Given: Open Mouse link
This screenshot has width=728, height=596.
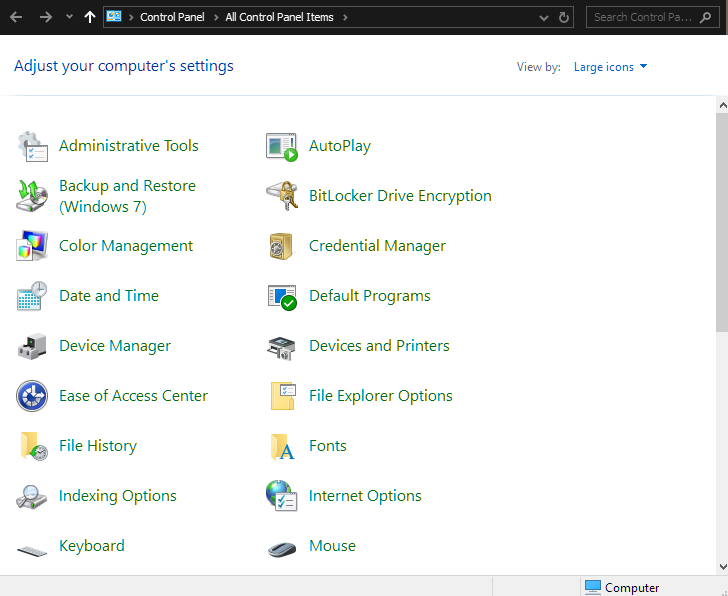Looking at the screenshot, I should [332, 546].
